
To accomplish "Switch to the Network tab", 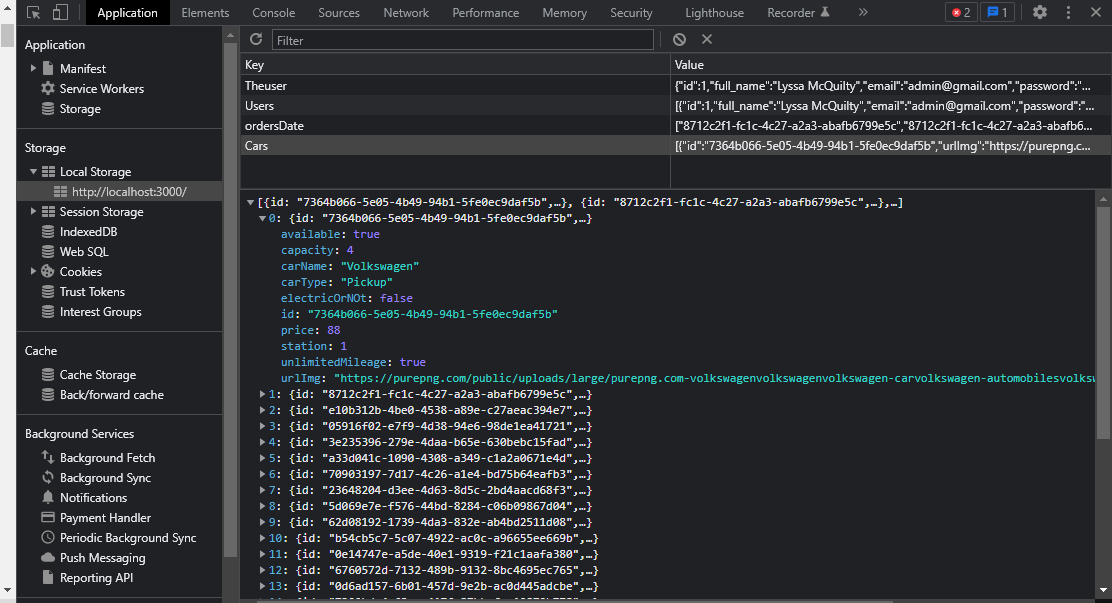I will [x=406, y=13].
